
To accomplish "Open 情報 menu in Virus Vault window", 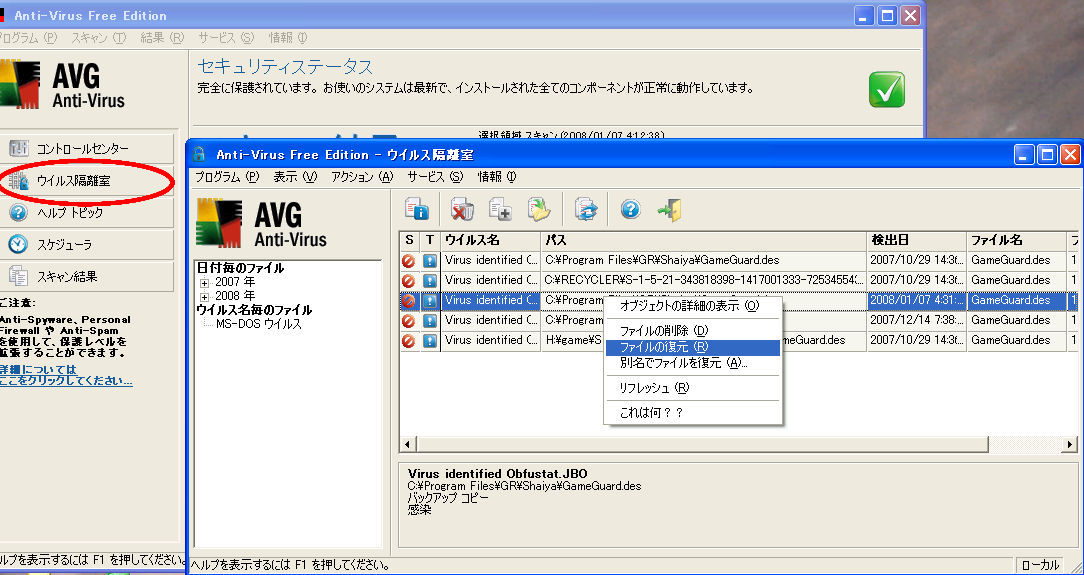I will pos(497,177).
